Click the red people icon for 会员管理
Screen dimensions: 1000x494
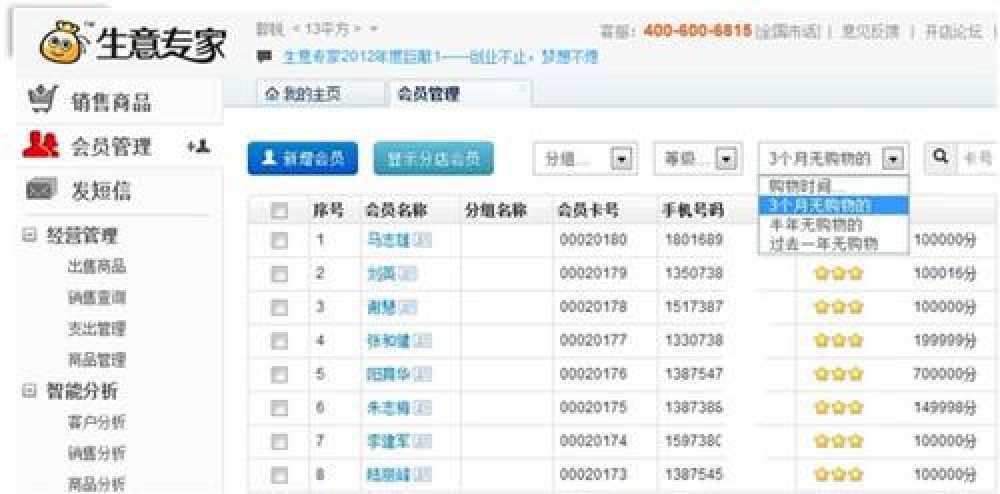click(x=40, y=146)
